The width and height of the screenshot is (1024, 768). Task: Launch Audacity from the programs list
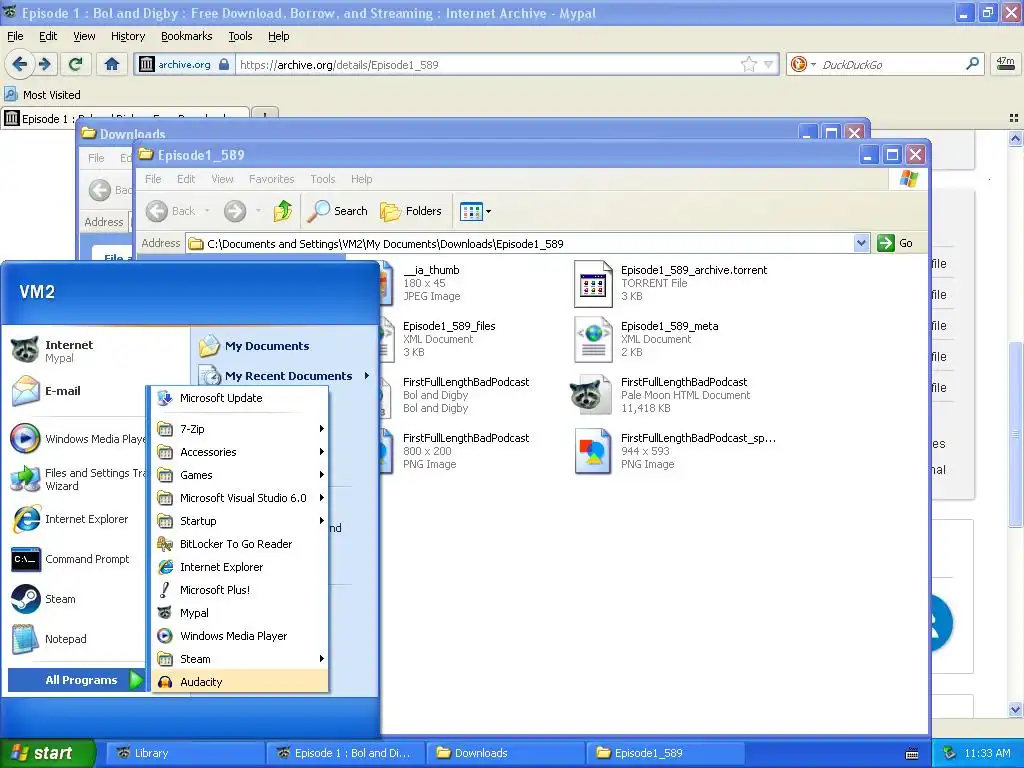240,681
